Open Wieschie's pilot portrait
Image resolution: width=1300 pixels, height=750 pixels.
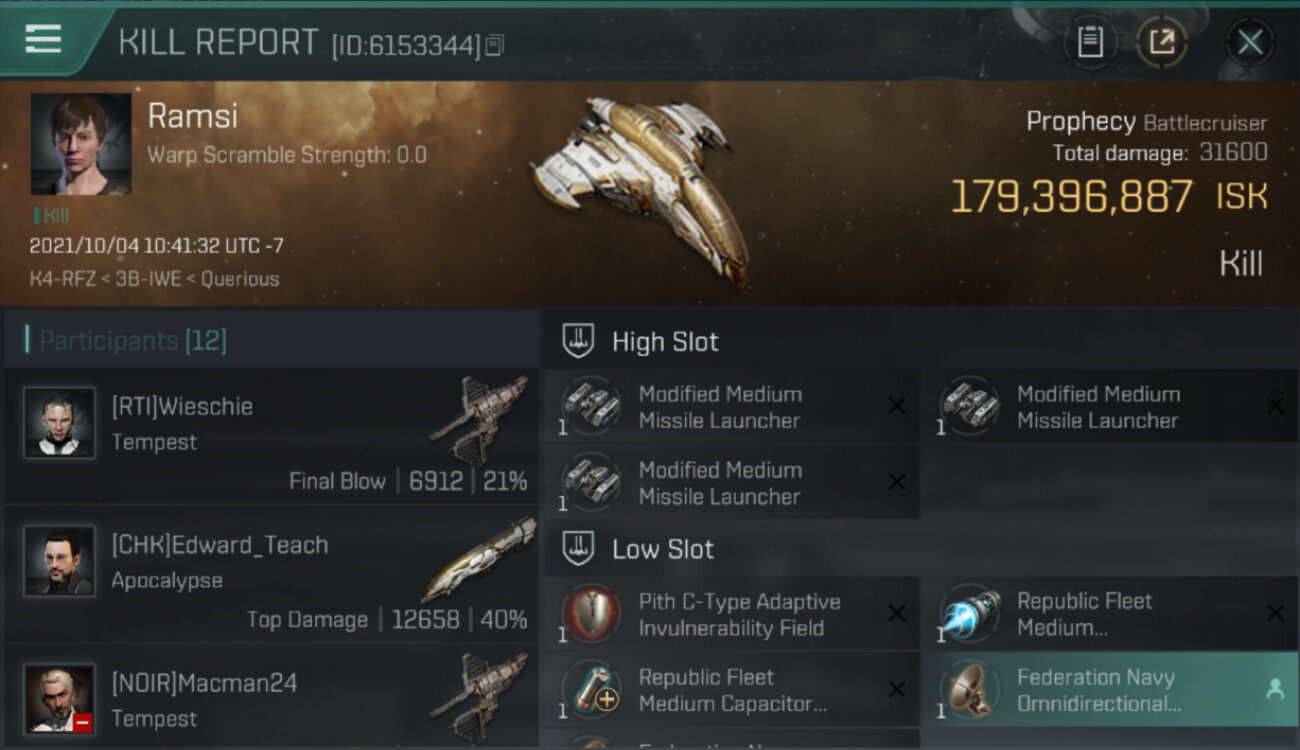tap(60, 423)
